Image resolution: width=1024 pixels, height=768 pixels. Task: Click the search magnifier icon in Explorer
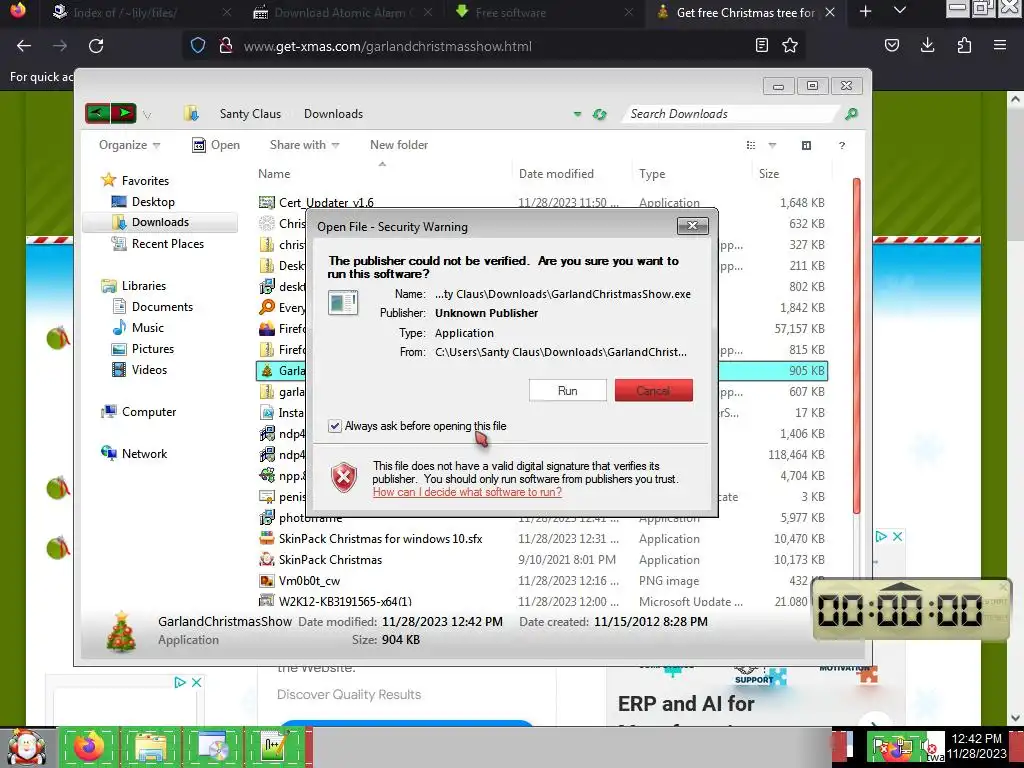coord(851,114)
